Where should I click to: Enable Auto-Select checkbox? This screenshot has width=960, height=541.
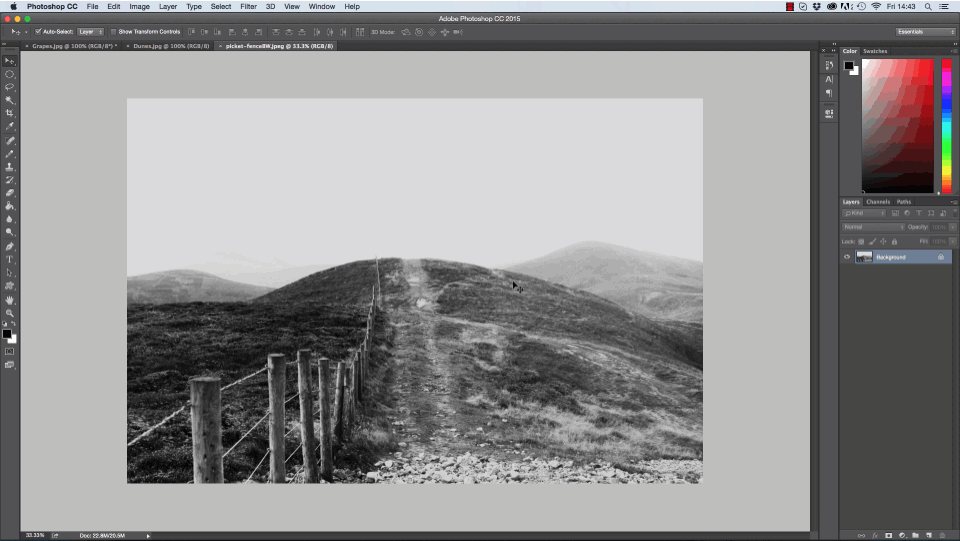[38, 32]
